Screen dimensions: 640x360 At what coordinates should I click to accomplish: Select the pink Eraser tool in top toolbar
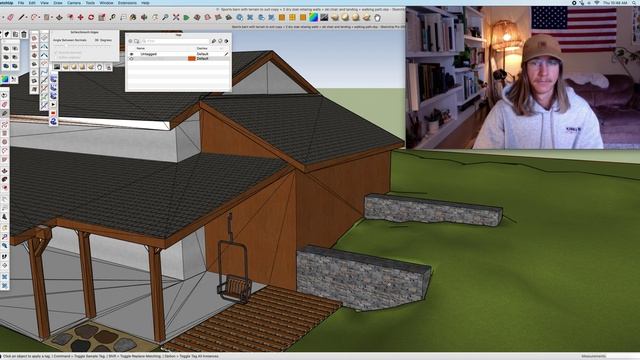coord(10,17)
